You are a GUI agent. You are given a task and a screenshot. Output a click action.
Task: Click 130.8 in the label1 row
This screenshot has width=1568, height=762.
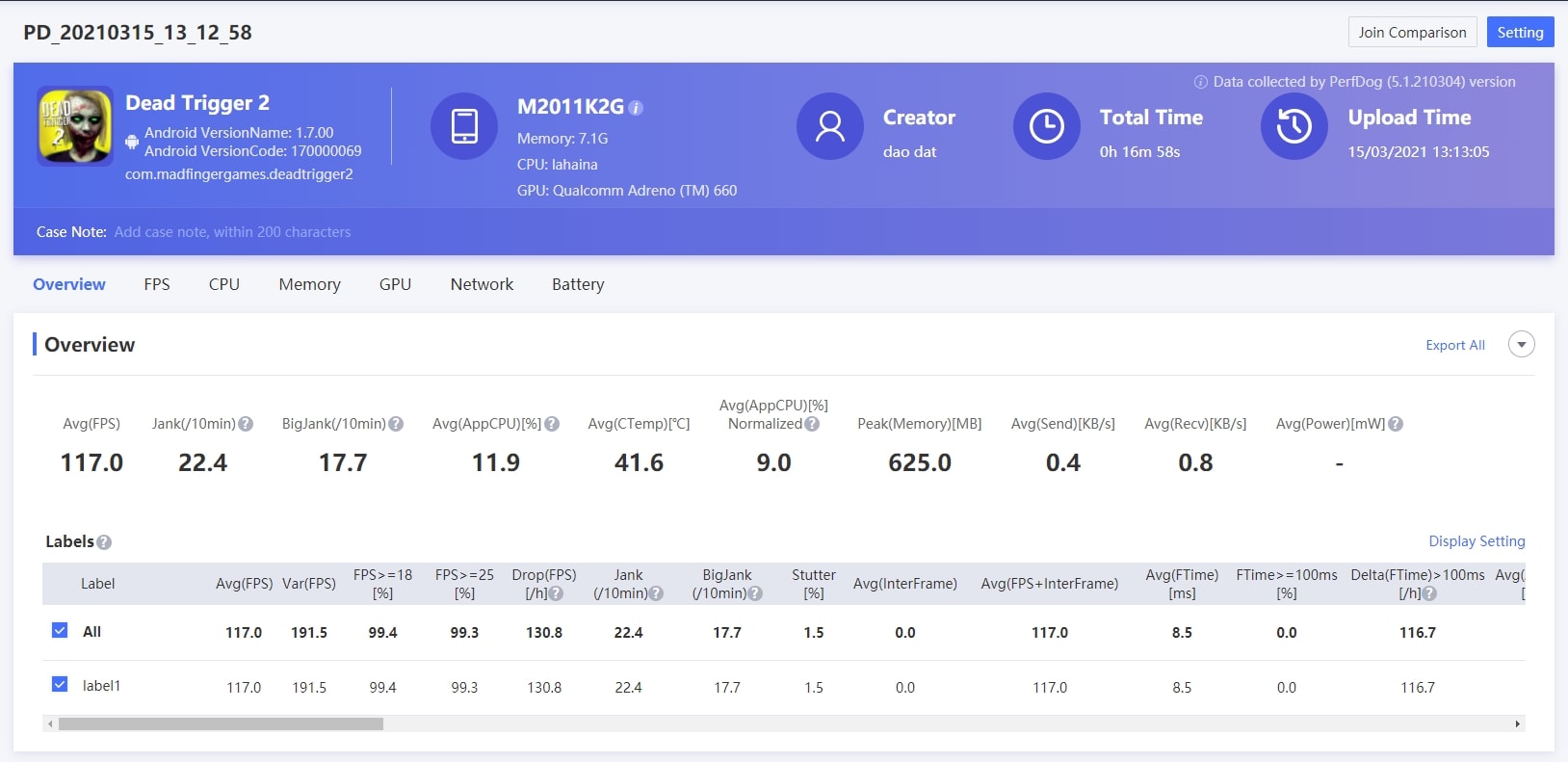click(x=544, y=688)
